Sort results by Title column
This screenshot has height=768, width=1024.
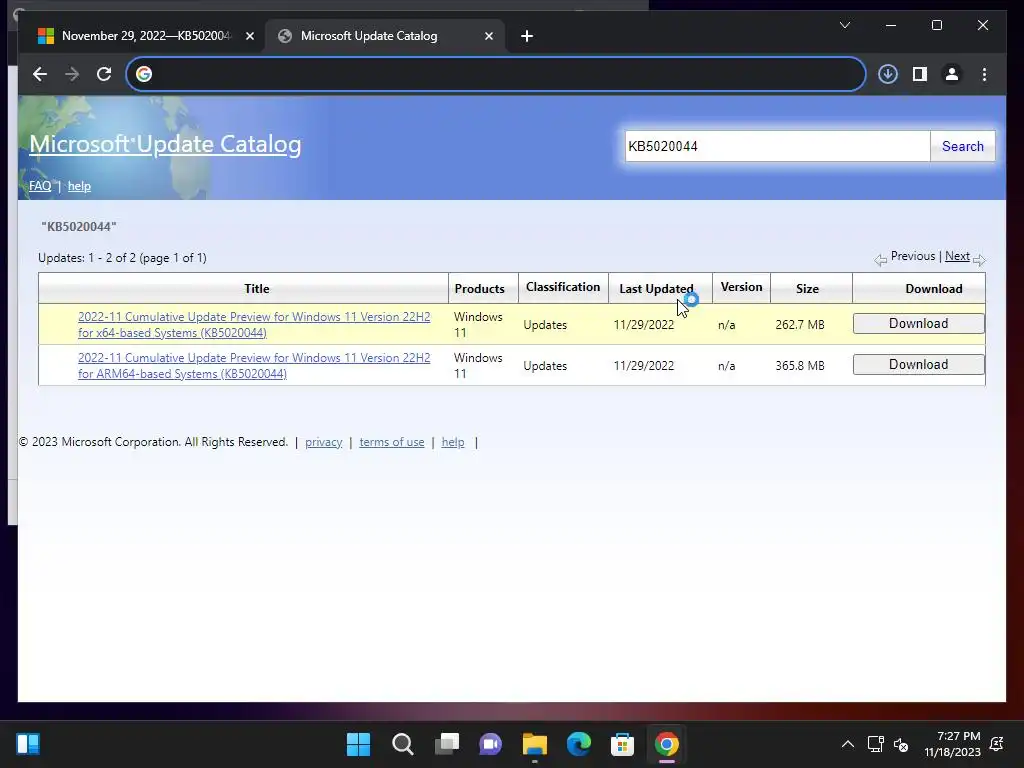[x=257, y=289]
